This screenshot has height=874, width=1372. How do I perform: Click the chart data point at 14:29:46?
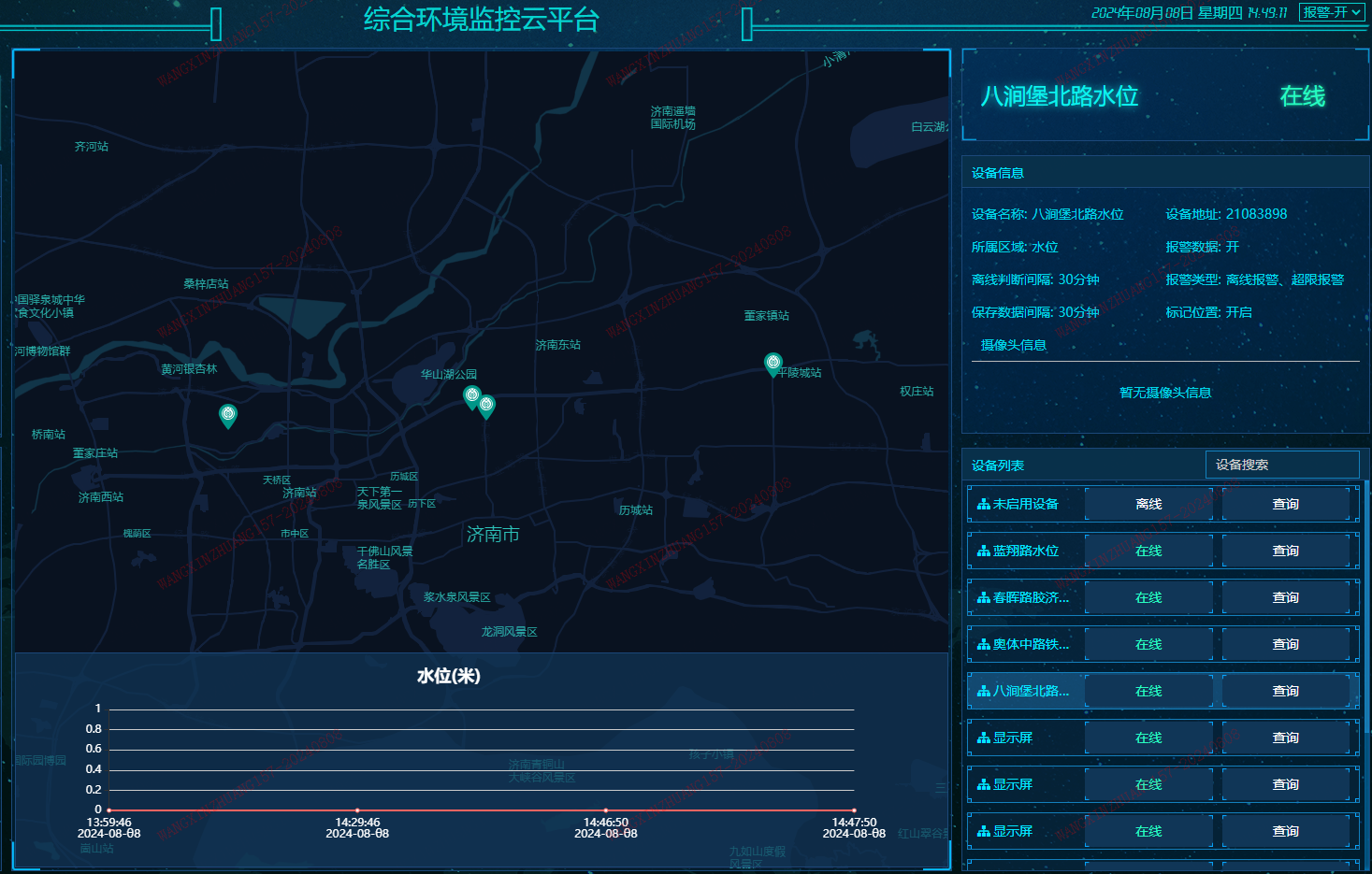pyautogui.click(x=357, y=810)
